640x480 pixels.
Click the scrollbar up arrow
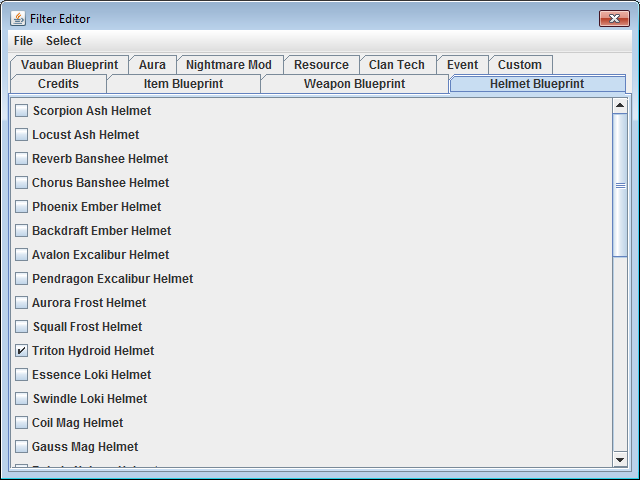[620, 105]
